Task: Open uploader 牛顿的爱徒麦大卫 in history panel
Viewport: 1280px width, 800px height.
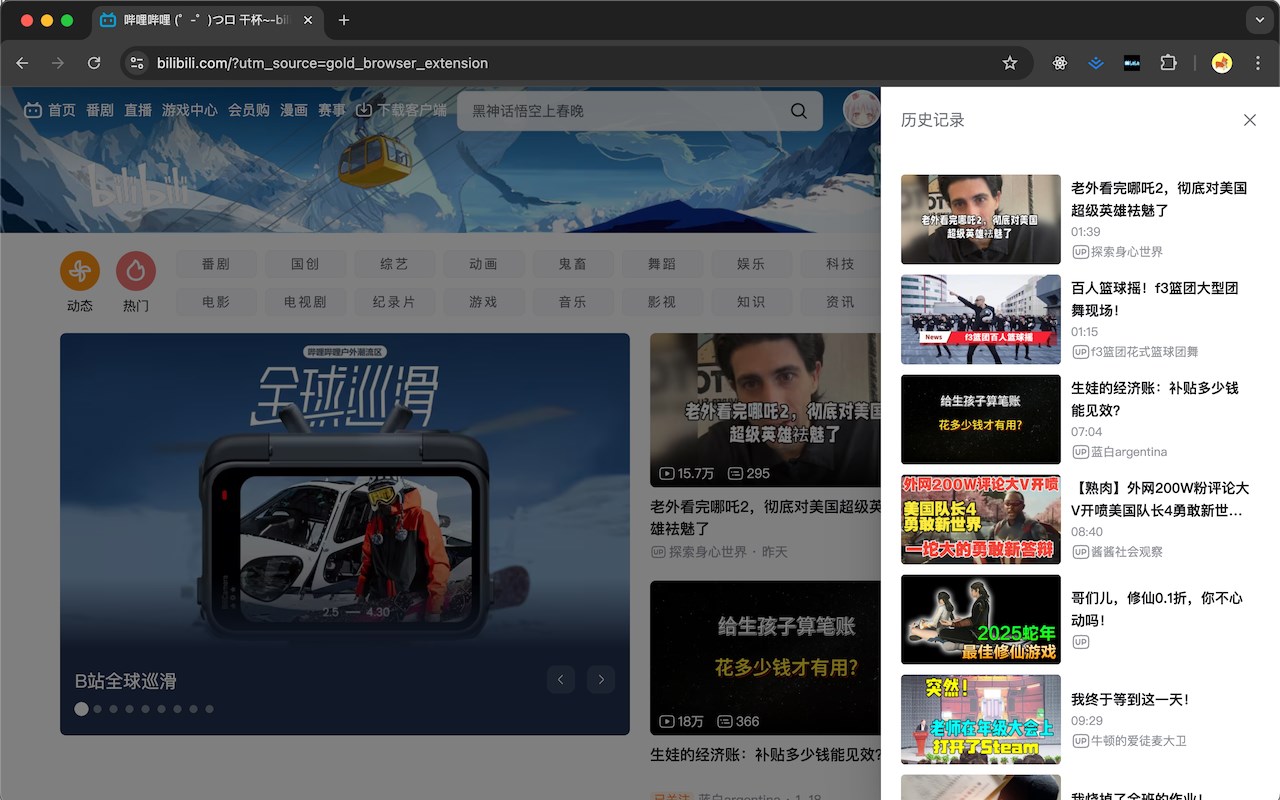Action: tap(1129, 741)
